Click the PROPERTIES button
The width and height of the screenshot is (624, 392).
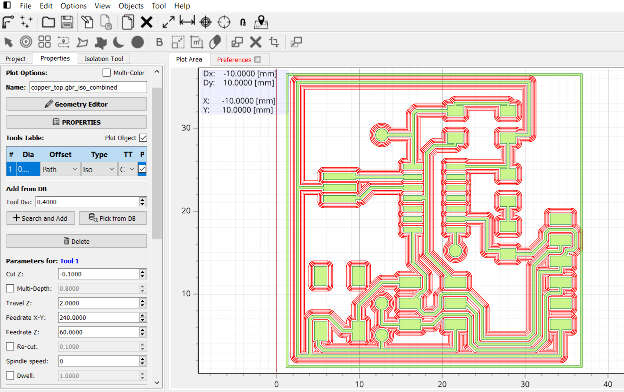tap(76, 122)
